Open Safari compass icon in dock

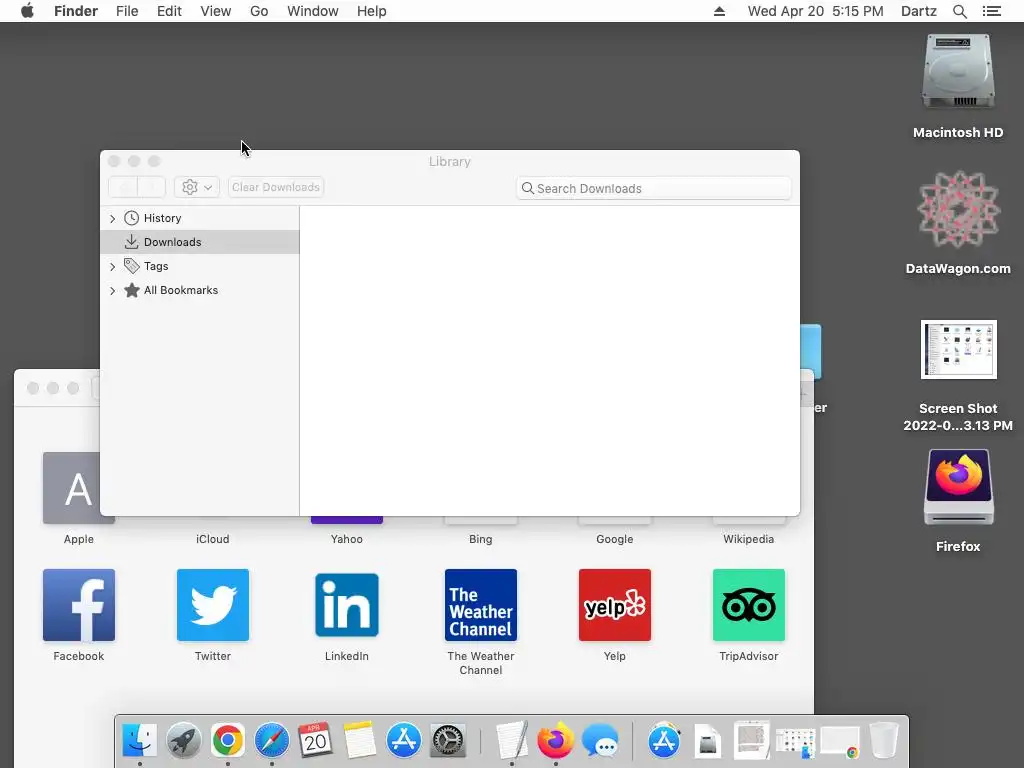pyautogui.click(x=272, y=741)
